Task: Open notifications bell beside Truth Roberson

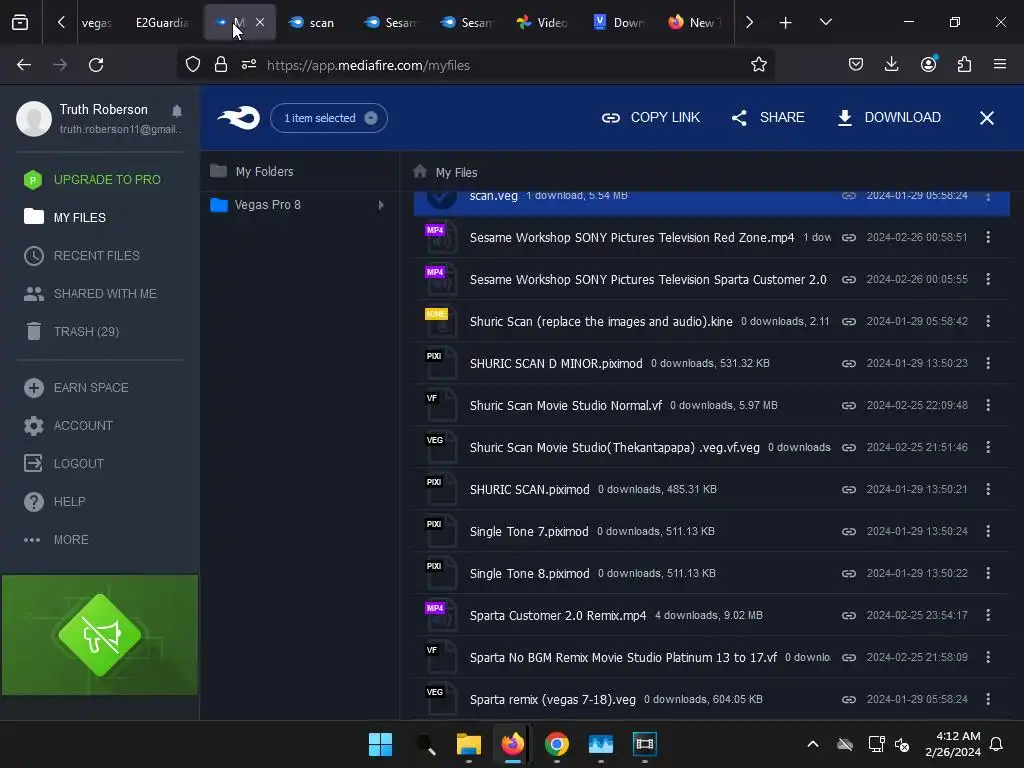Action: coord(177,110)
